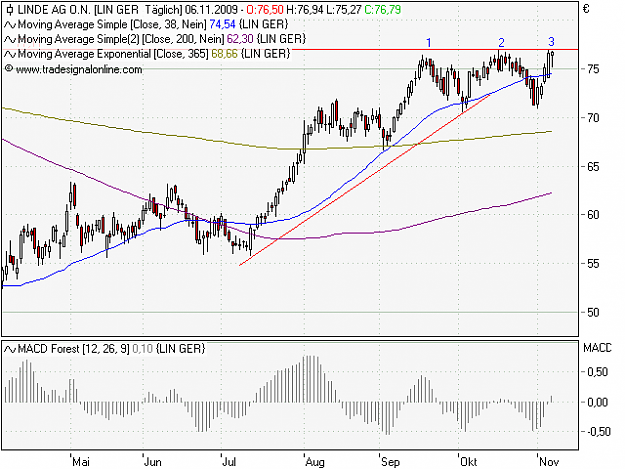Click the line icon before Moving Average Simple(2)
The height and width of the screenshot is (469, 625).
(10, 39)
